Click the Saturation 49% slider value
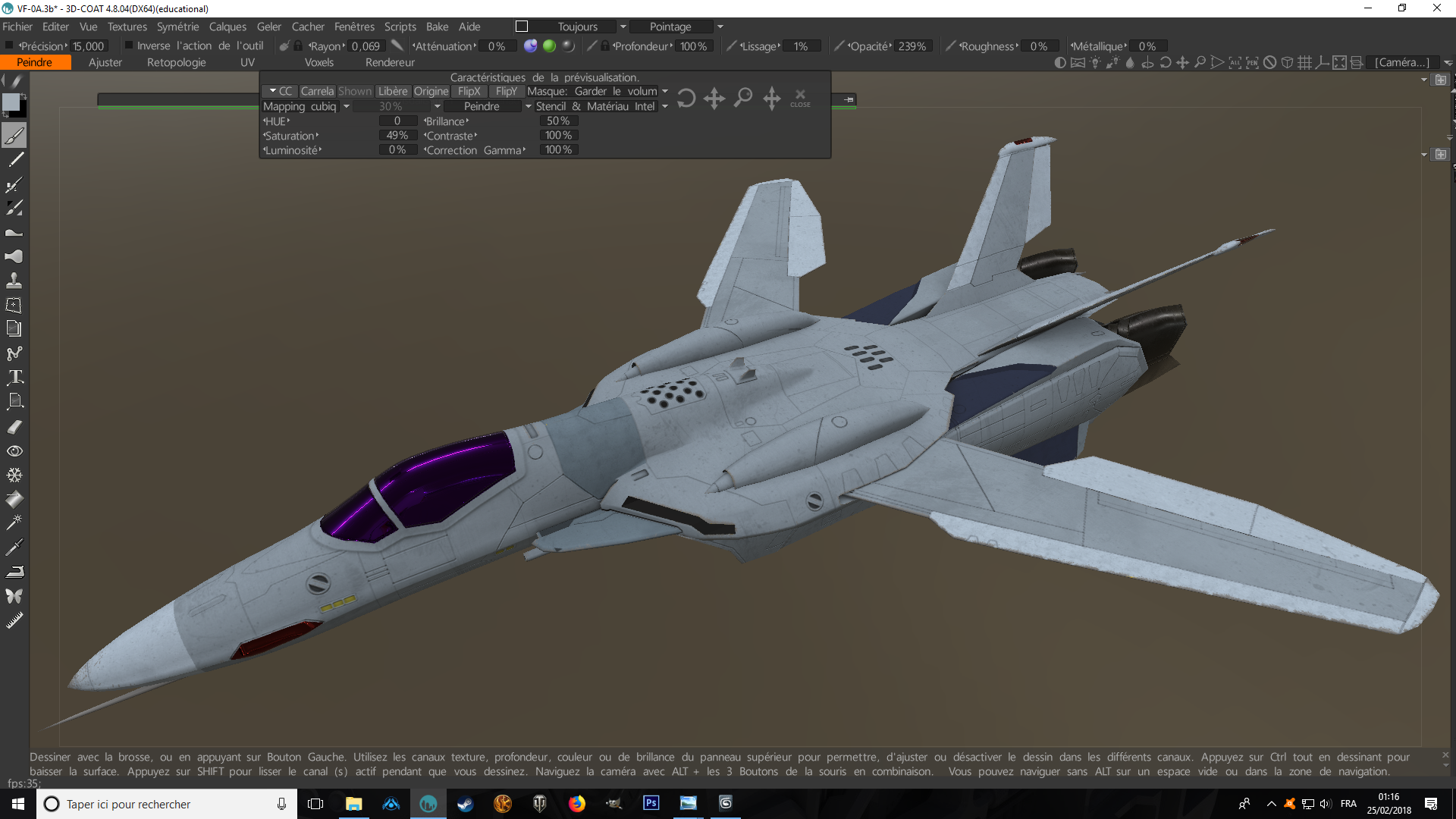1456x819 pixels. coord(397,135)
